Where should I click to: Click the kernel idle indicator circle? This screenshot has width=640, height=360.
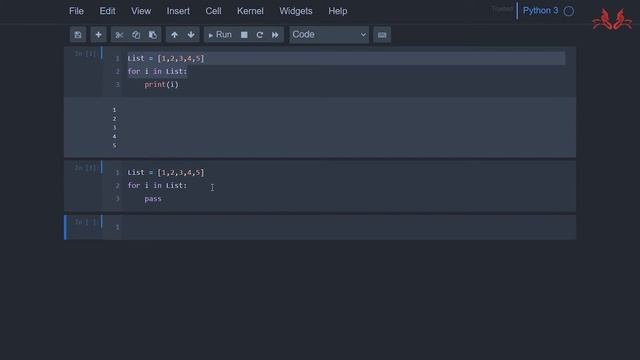click(x=569, y=11)
